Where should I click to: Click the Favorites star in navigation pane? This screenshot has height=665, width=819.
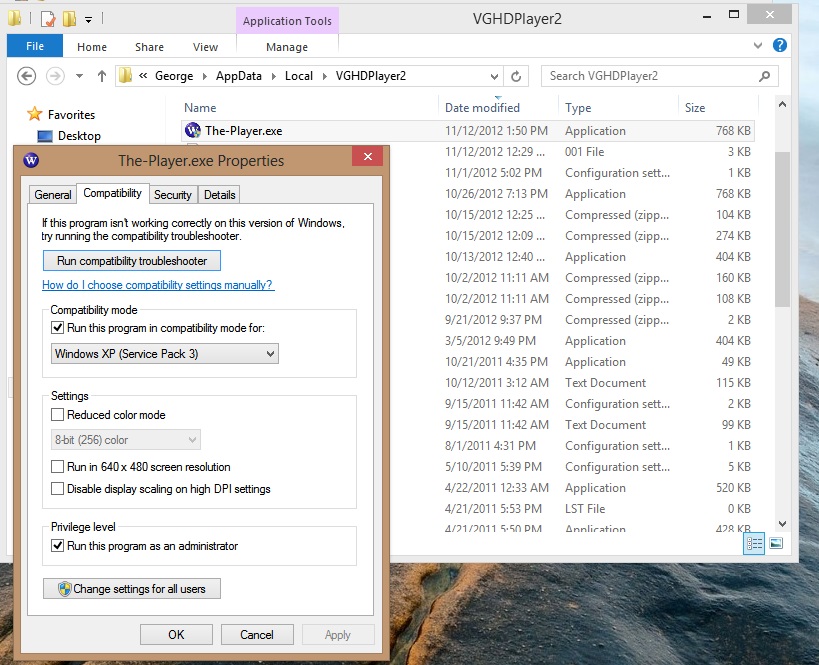coord(35,115)
